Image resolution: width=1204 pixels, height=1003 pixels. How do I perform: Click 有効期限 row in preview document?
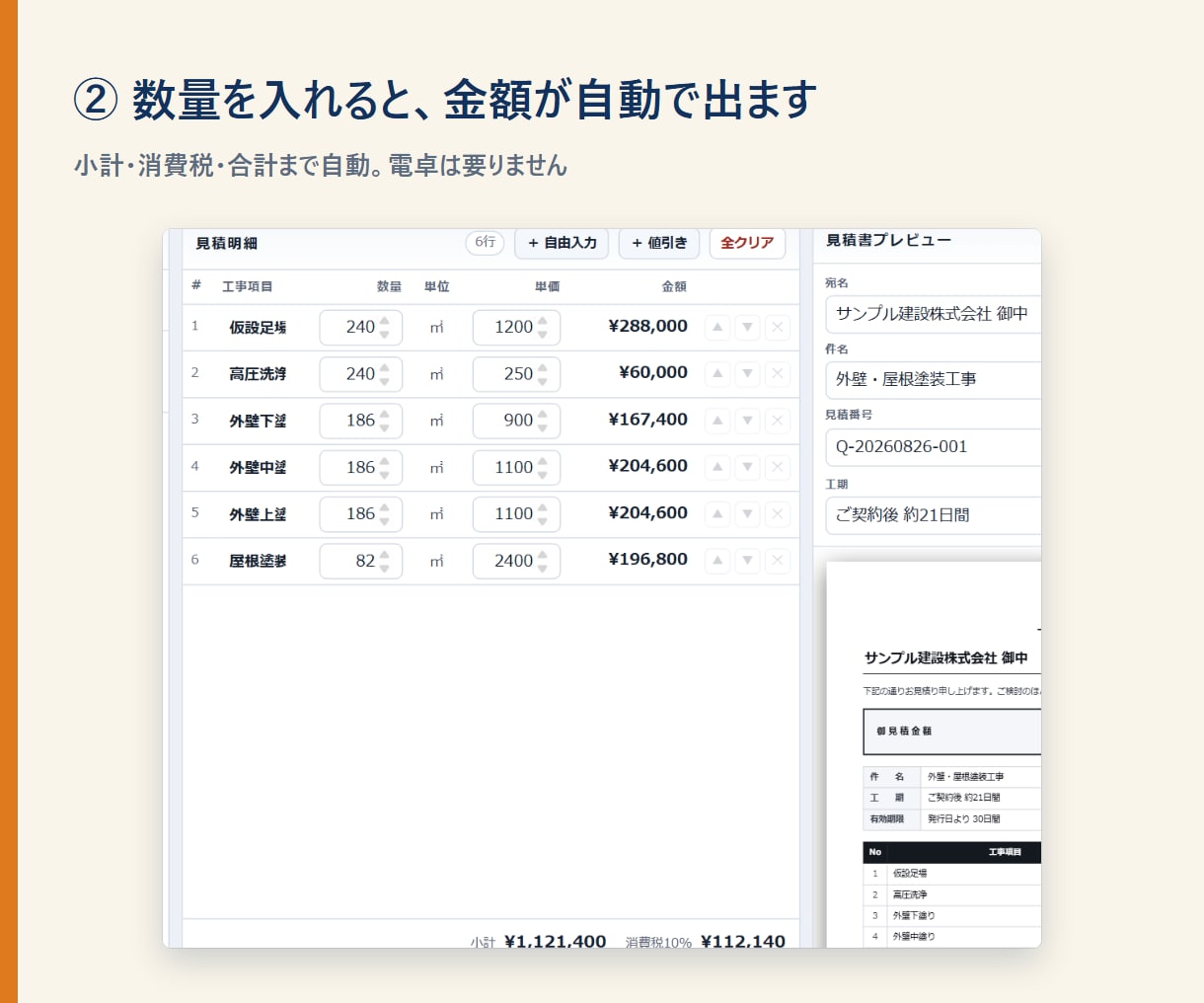[951, 819]
